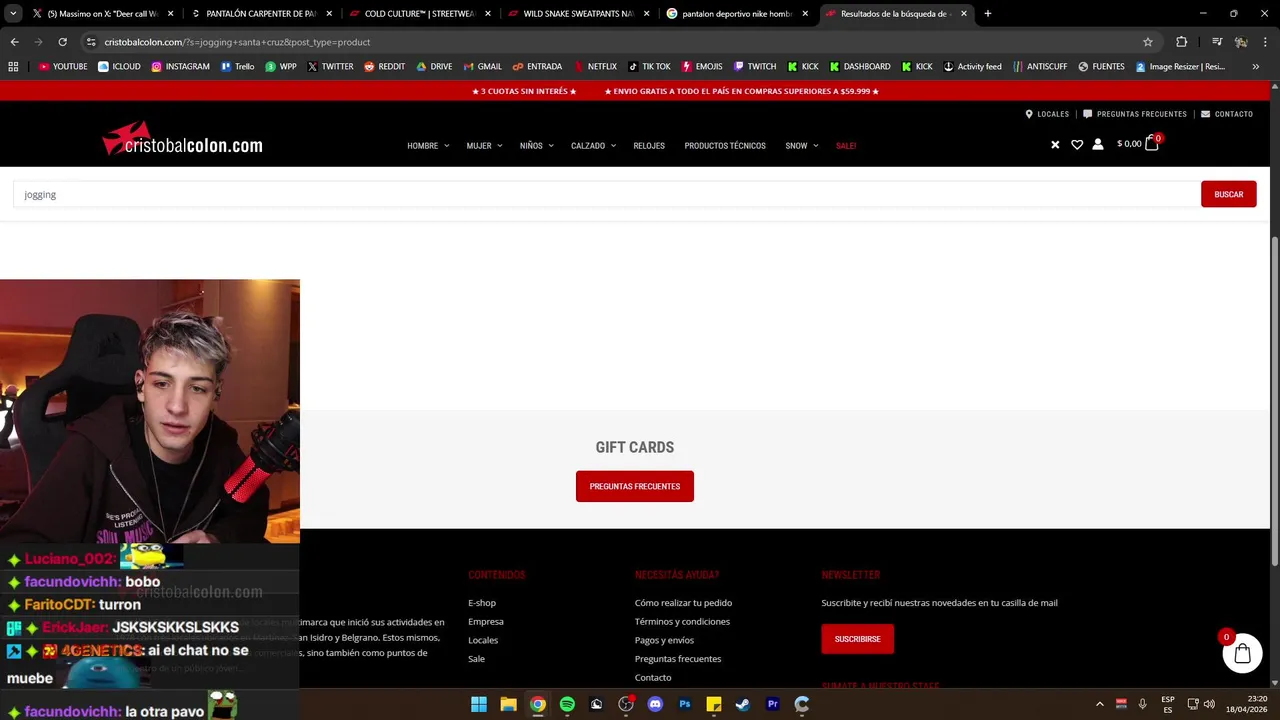This screenshot has width=1280, height=720.
Task: Open Photoshop from the taskbar
Action: point(685,704)
